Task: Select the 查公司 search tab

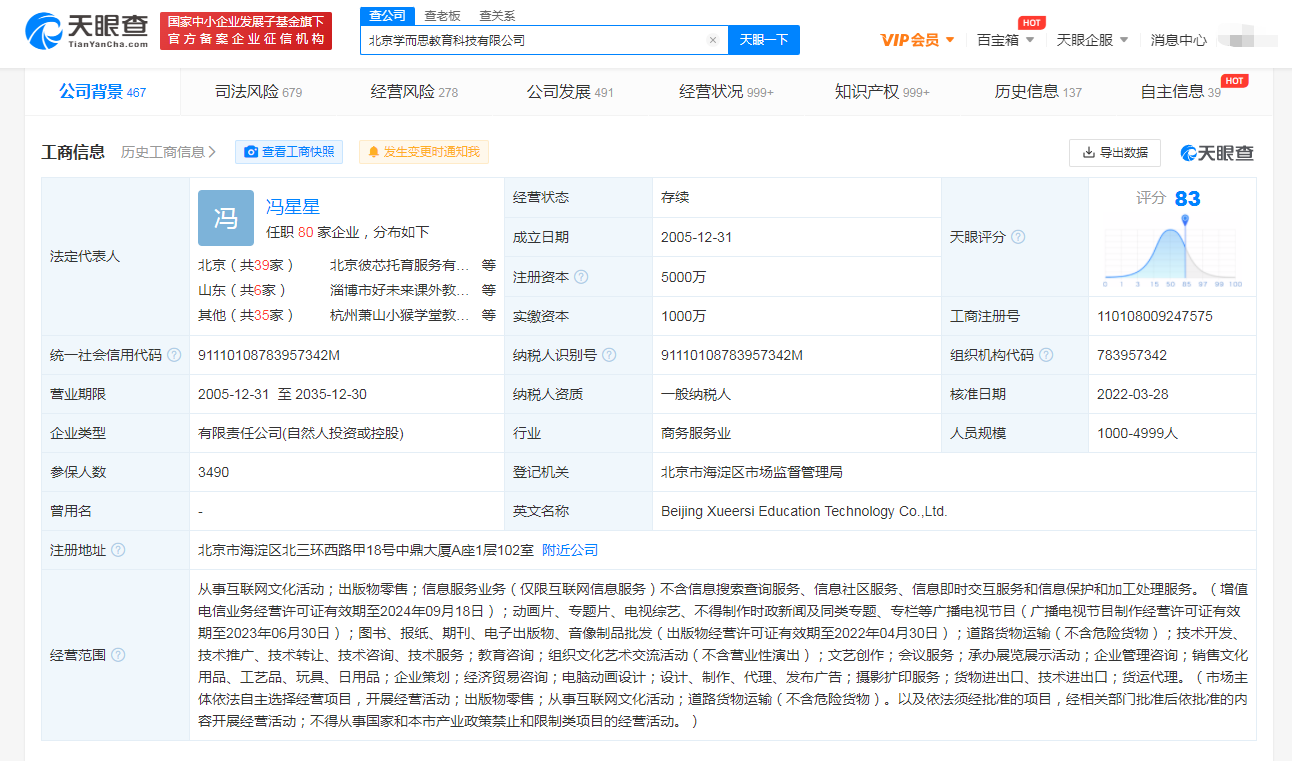Action: click(x=387, y=15)
